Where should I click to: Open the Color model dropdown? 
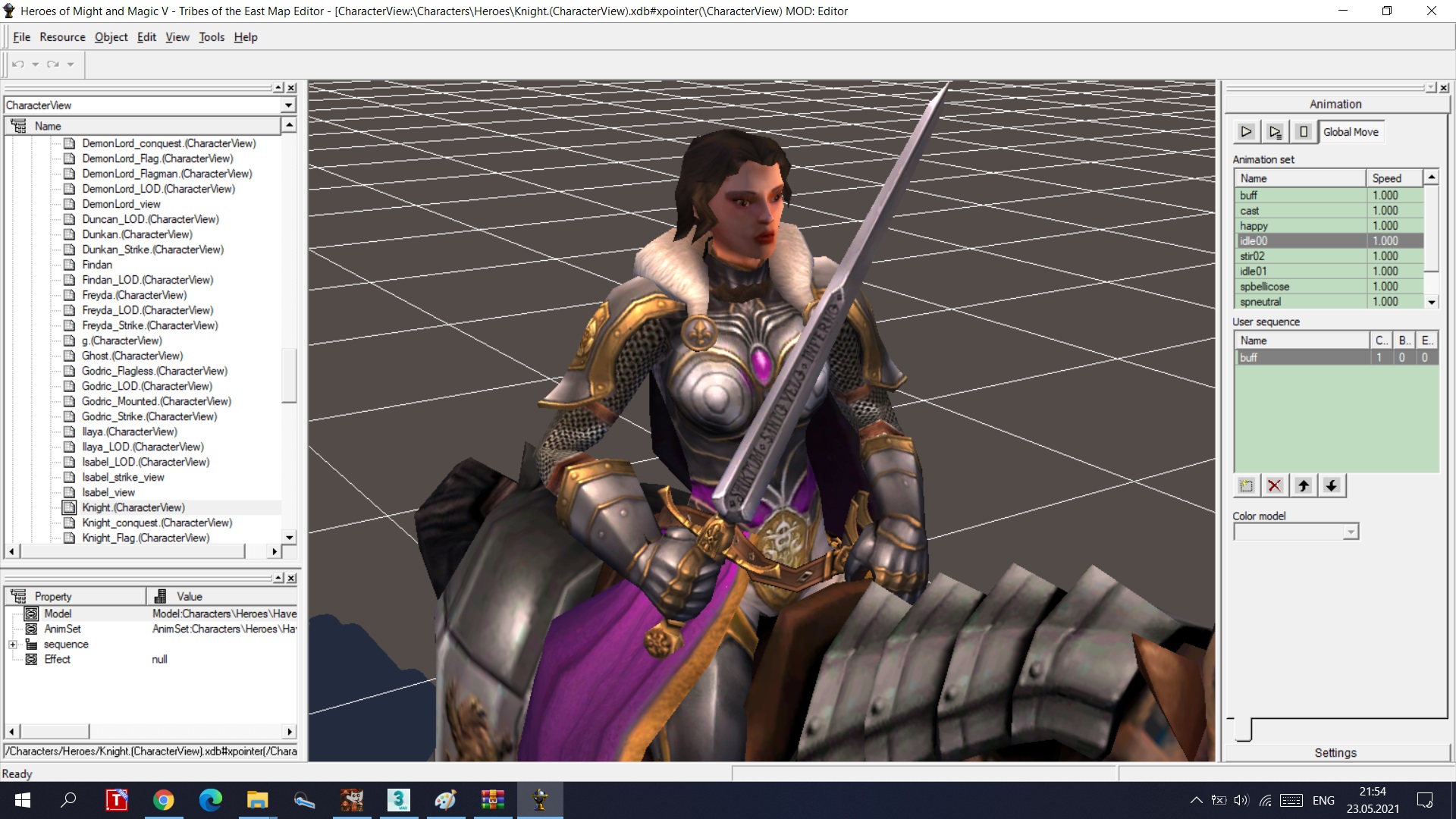pos(1351,532)
